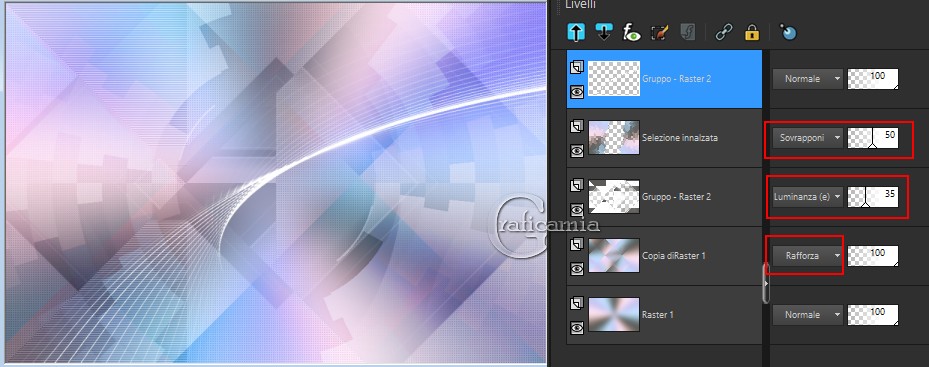
Task: Click the Raster 1 layer thumbnail
Action: coord(614,314)
